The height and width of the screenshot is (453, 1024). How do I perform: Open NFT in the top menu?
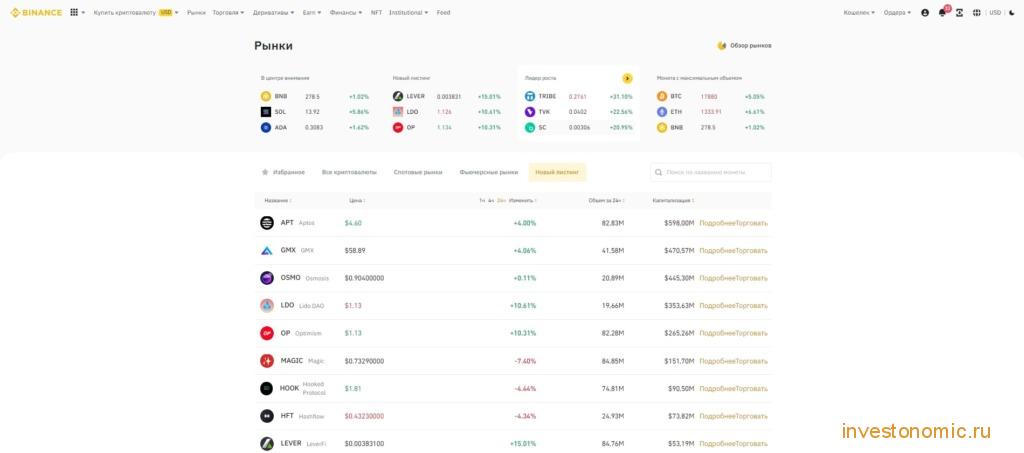[x=376, y=12]
